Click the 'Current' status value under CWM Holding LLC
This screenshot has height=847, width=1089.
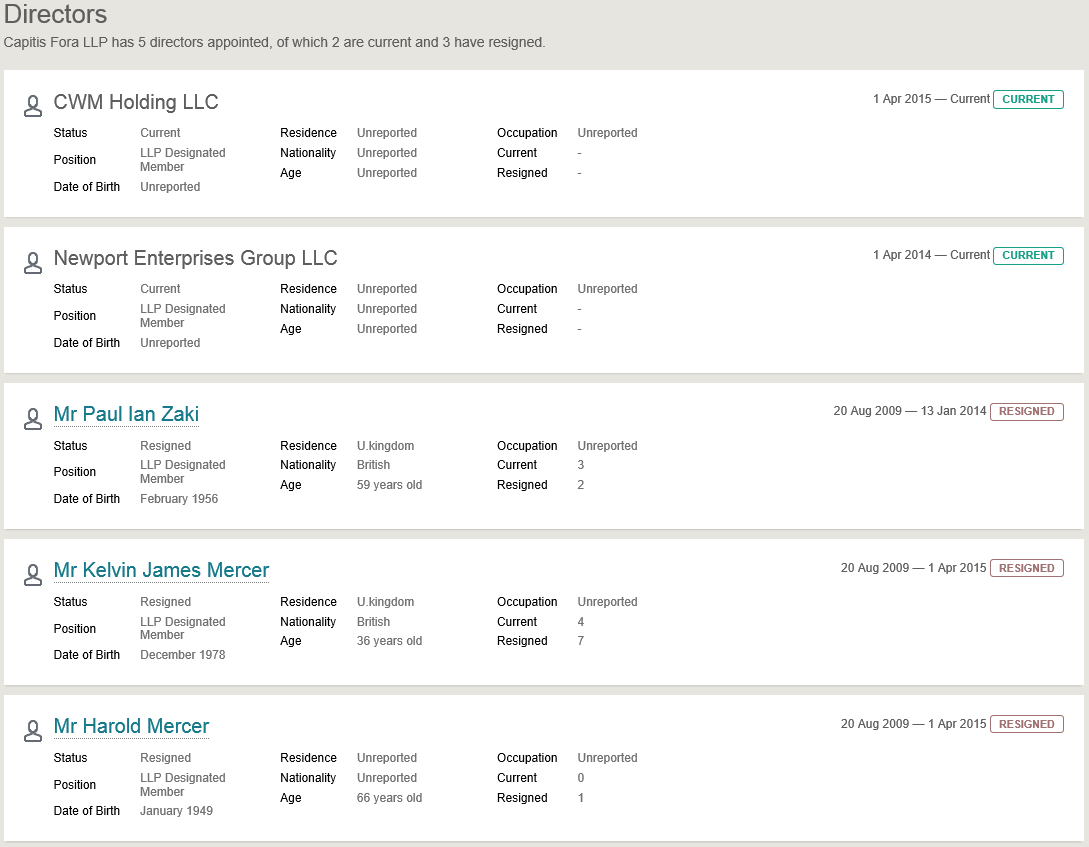(x=160, y=133)
